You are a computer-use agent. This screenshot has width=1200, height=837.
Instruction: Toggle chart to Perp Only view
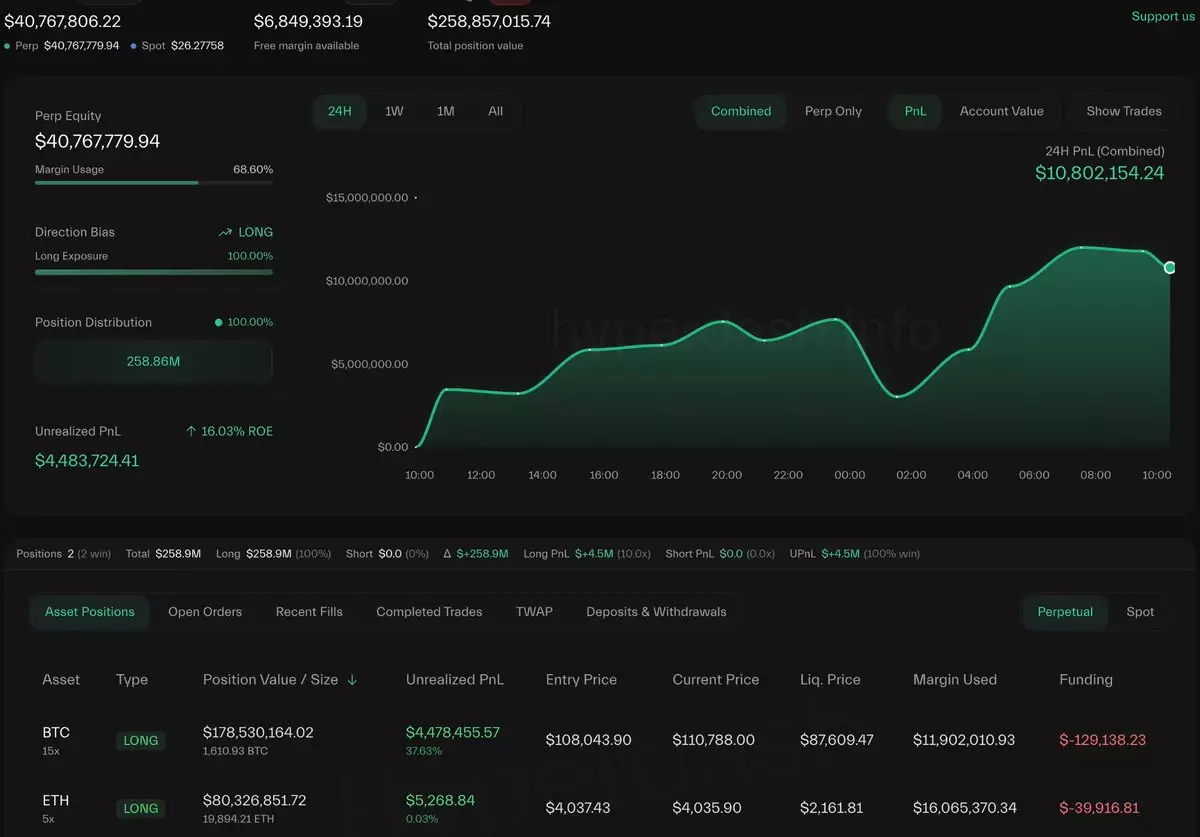pos(833,111)
